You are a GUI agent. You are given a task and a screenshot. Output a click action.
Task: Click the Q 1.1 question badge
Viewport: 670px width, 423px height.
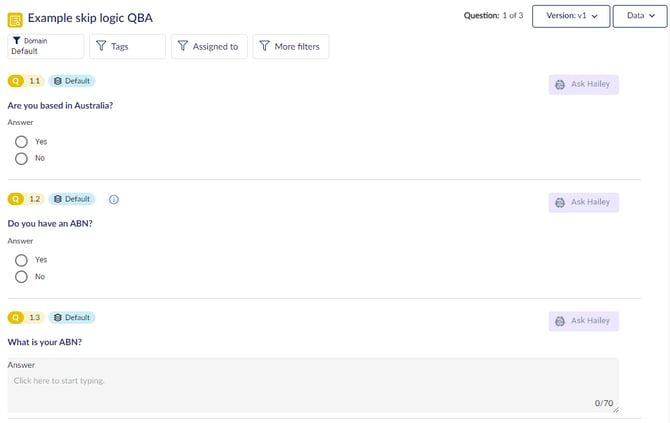(26, 81)
